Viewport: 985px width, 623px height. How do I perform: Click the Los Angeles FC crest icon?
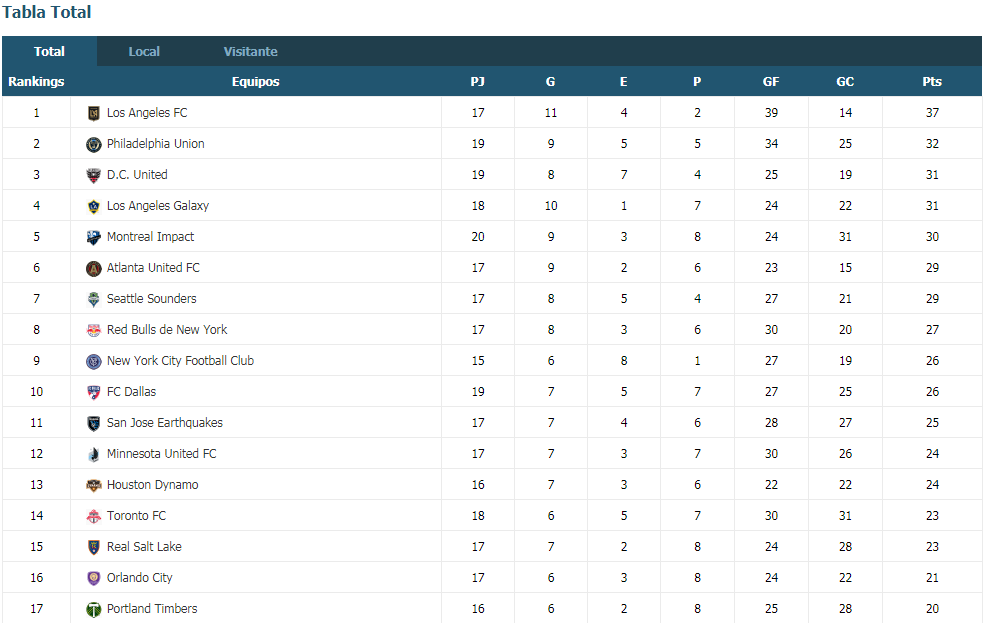94,113
